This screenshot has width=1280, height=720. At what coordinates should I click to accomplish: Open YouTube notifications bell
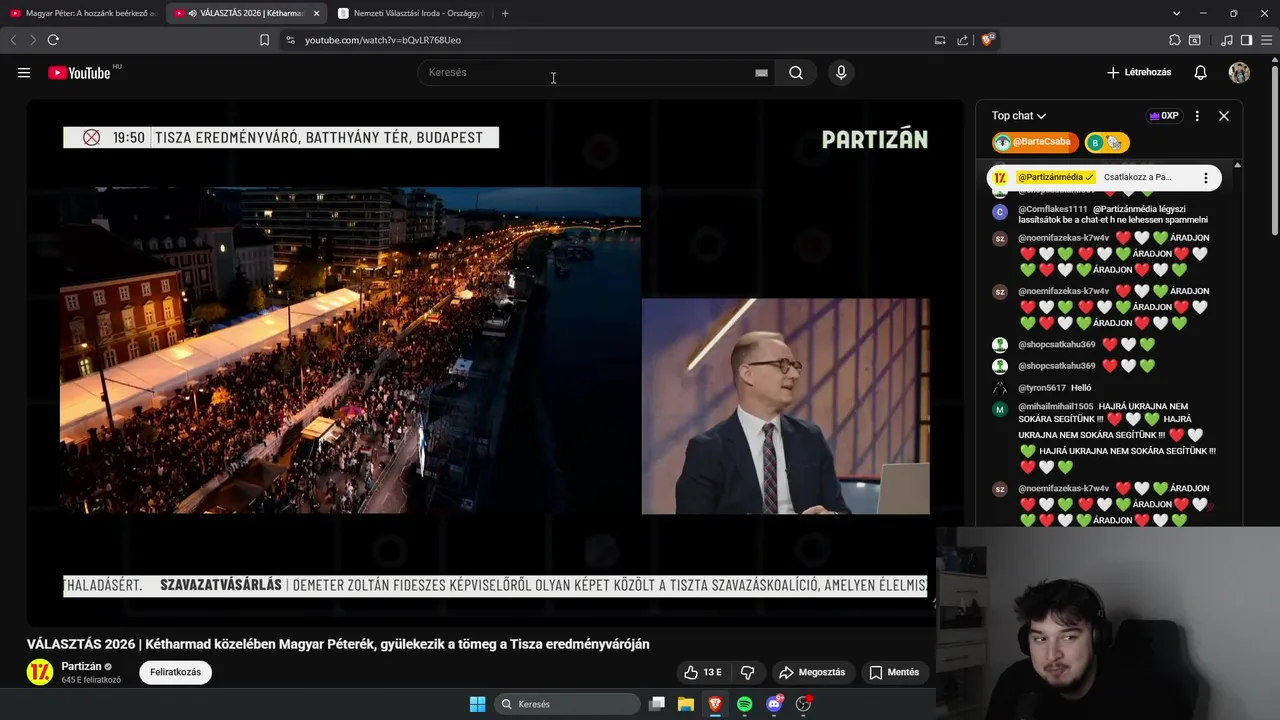pyautogui.click(x=1201, y=72)
